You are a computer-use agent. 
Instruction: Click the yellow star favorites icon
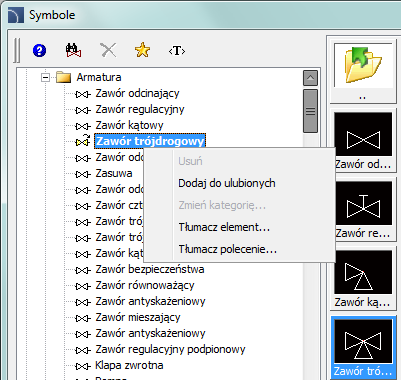coord(142,50)
